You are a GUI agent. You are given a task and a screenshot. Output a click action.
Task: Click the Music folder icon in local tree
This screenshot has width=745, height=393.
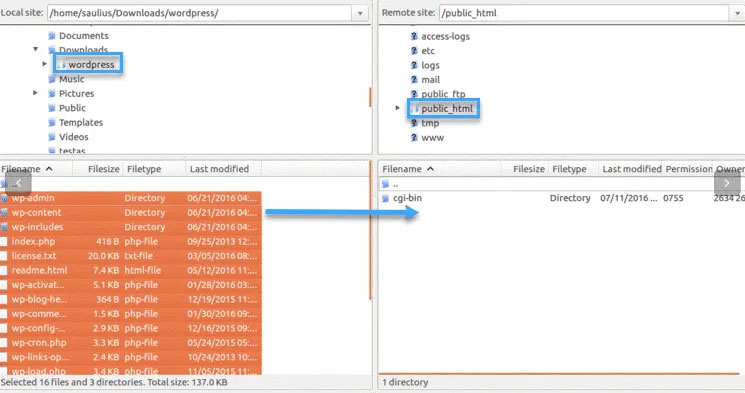tap(52, 79)
